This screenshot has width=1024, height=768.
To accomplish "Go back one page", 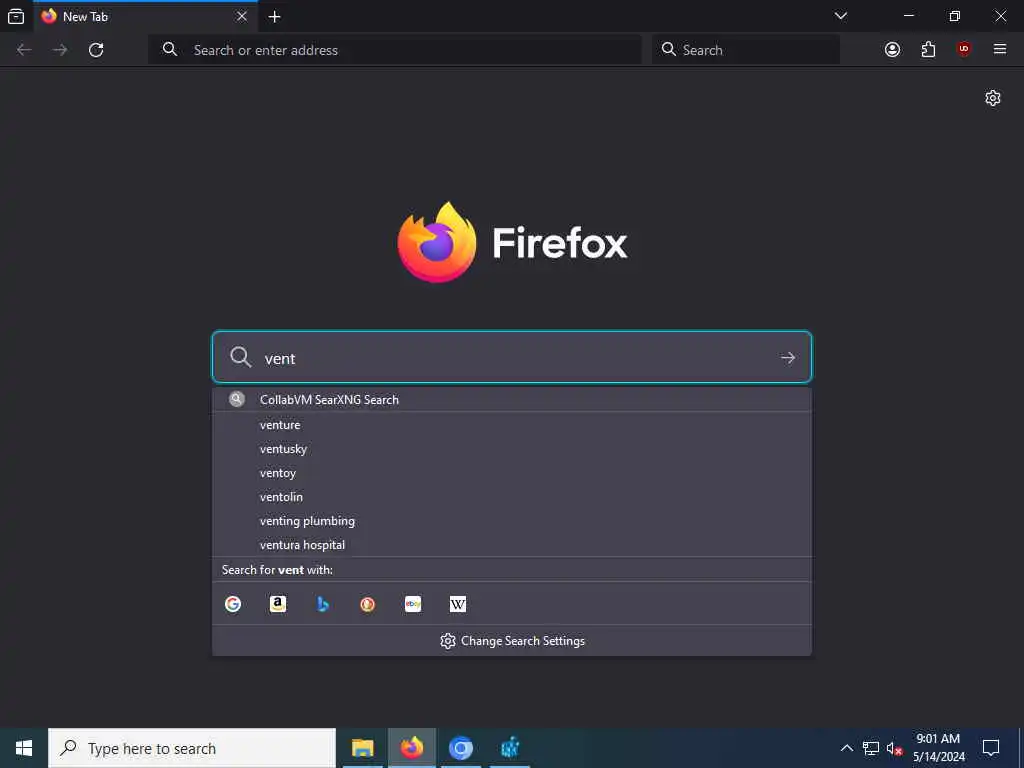I will (24, 50).
